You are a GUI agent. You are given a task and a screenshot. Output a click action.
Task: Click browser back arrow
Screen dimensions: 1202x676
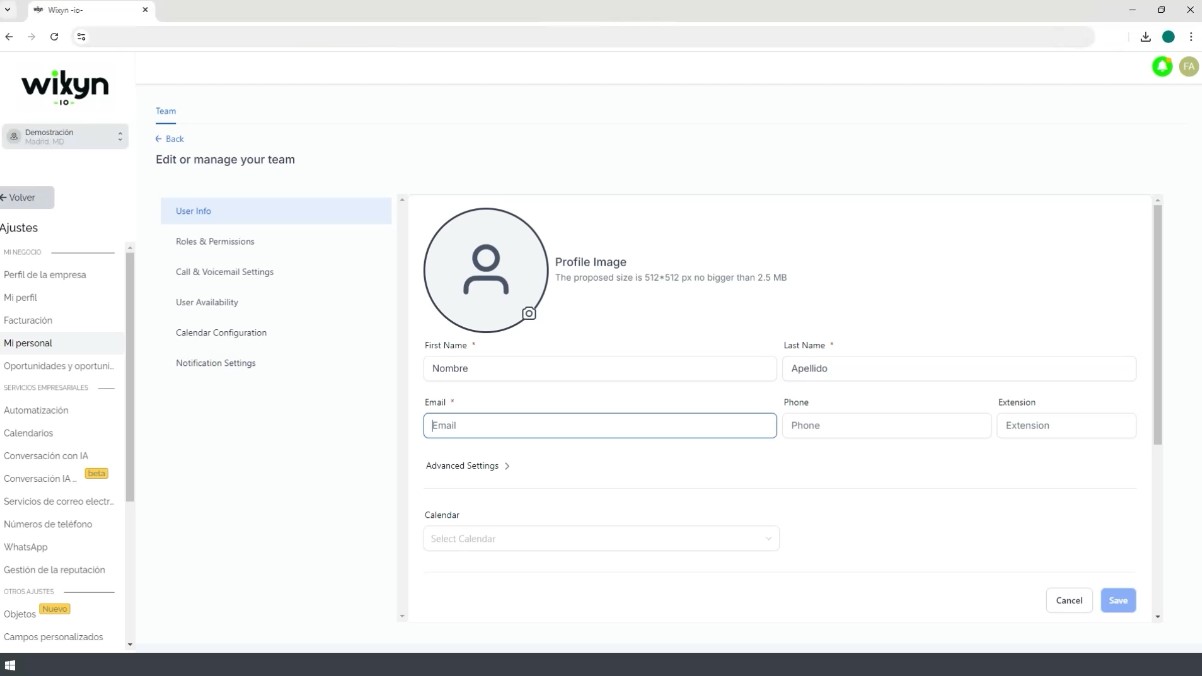click(x=9, y=37)
